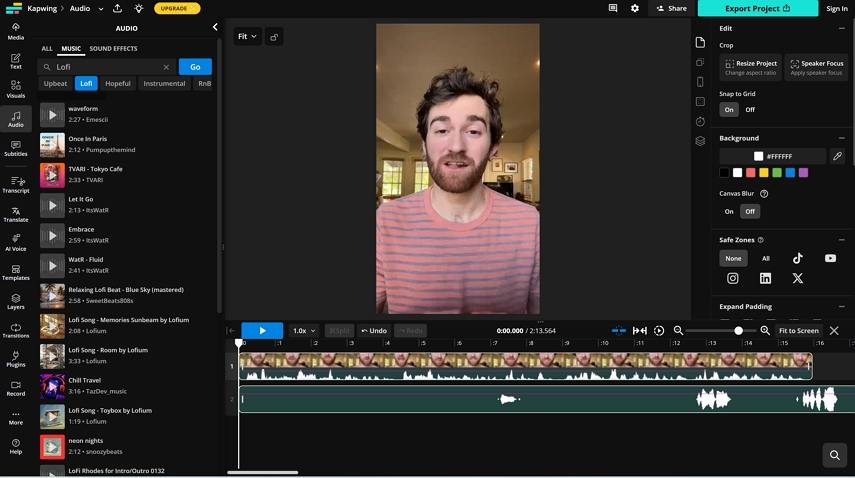The height and width of the screenshot is (478, 855).
Task: Click the timeline snapping icon
Action: click(x=618, y=330)
